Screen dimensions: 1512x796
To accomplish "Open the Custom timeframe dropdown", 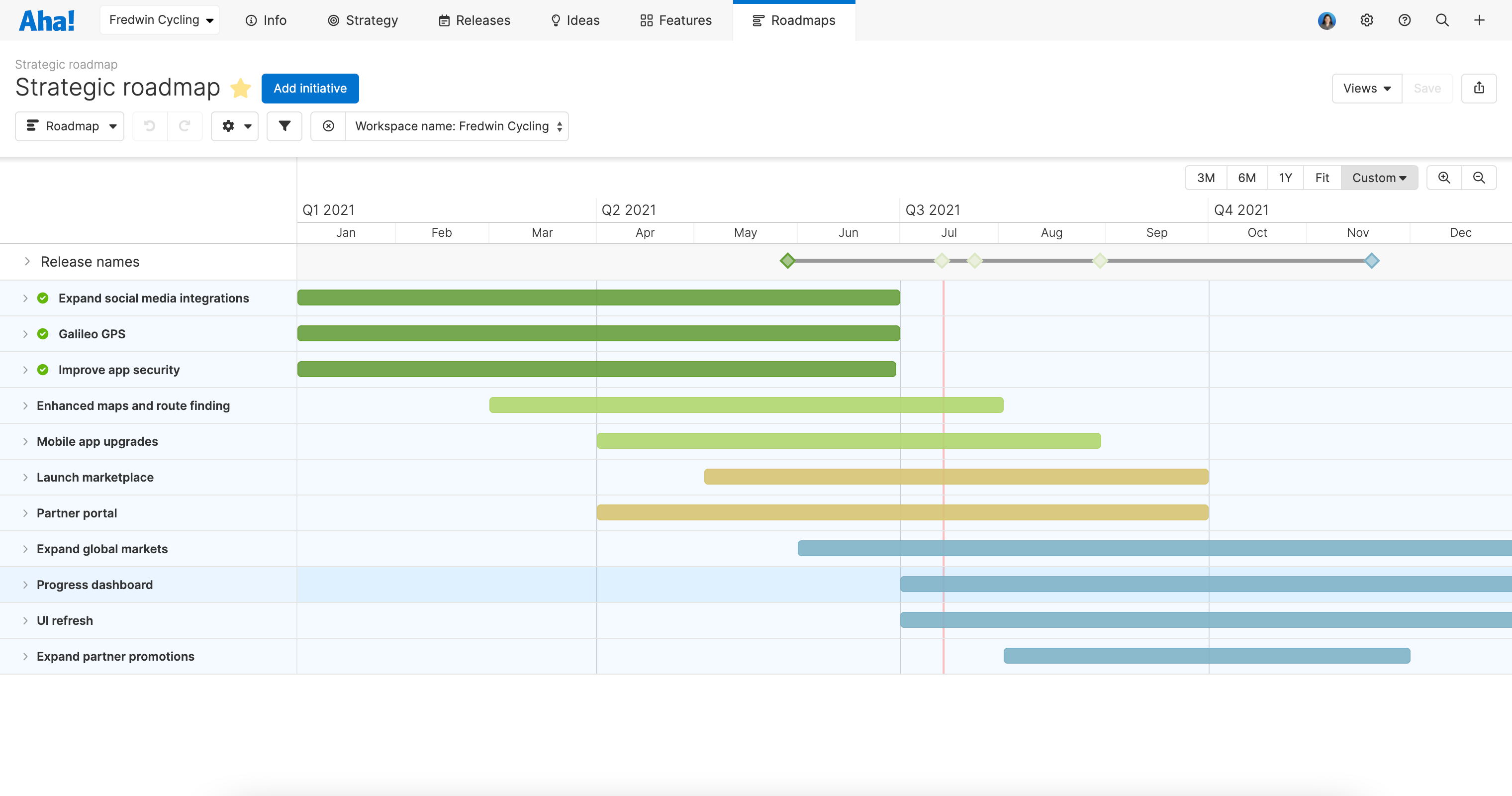I will [x=1378, y=177].
